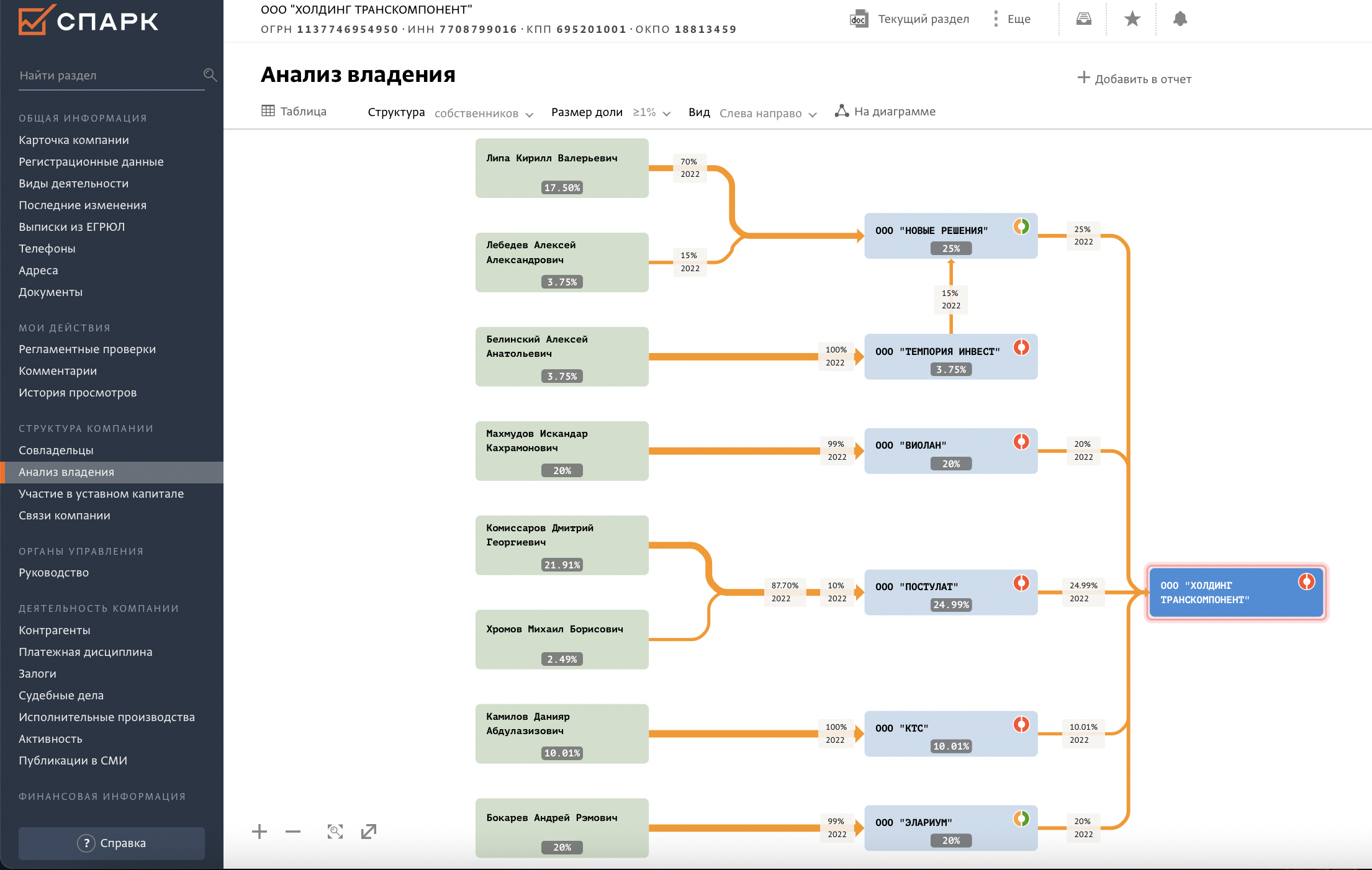Zoom out with the minus icon
1372x870 pixels.
(x=293, y=832)
